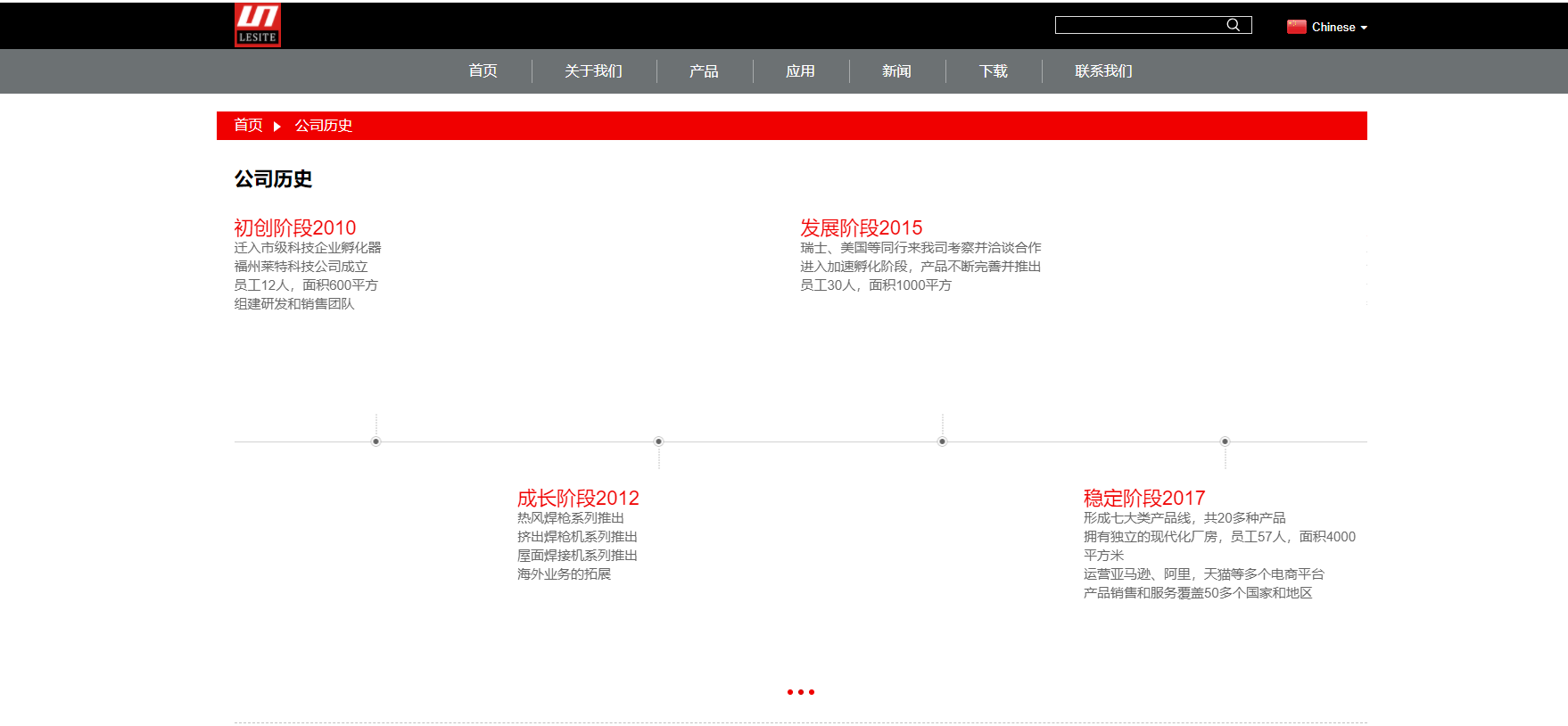Select the 应用 navigation item
The width and height of the screenshot is (1568, 726).
[800, 71]
